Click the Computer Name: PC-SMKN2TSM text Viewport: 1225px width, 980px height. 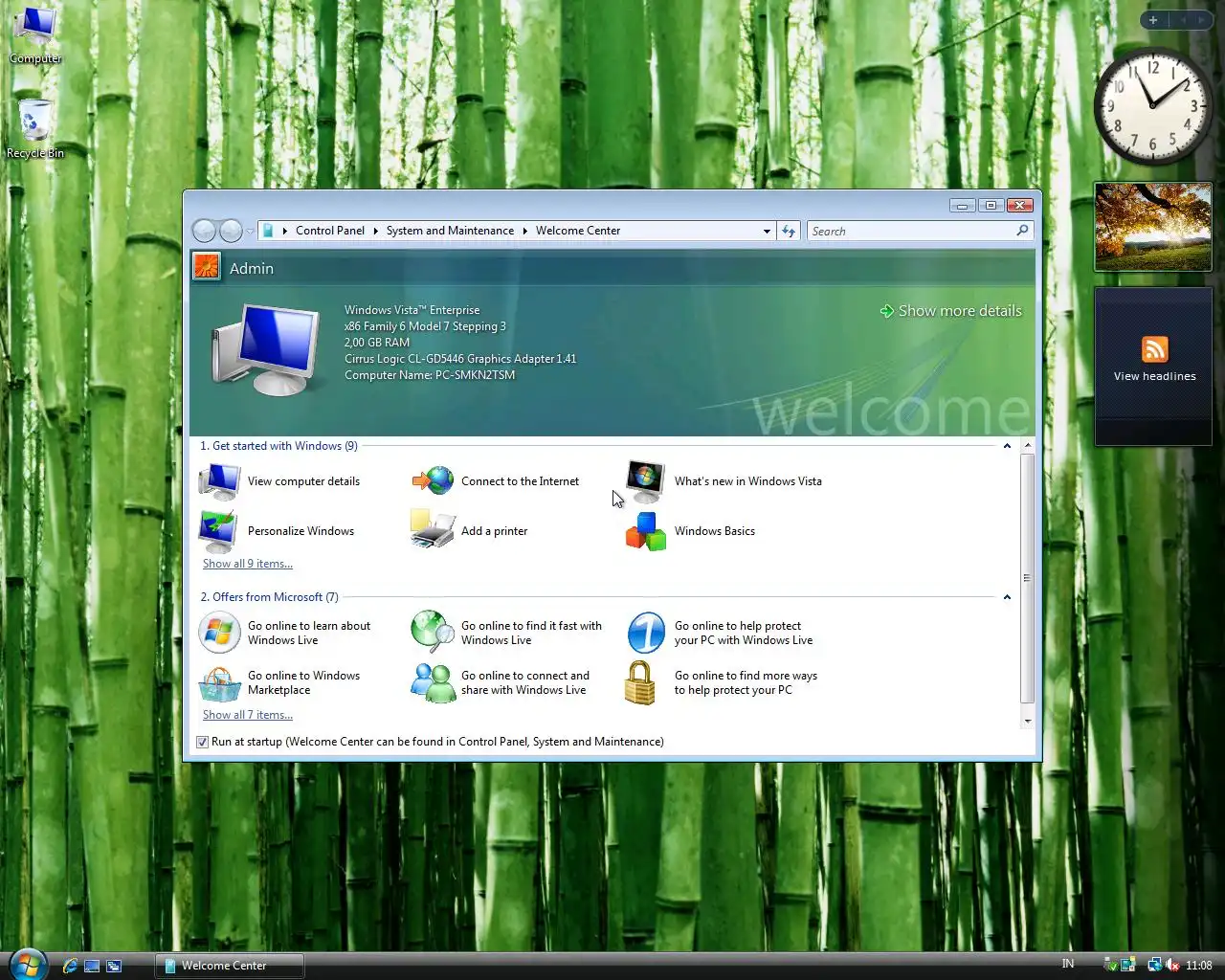(430, 375)
